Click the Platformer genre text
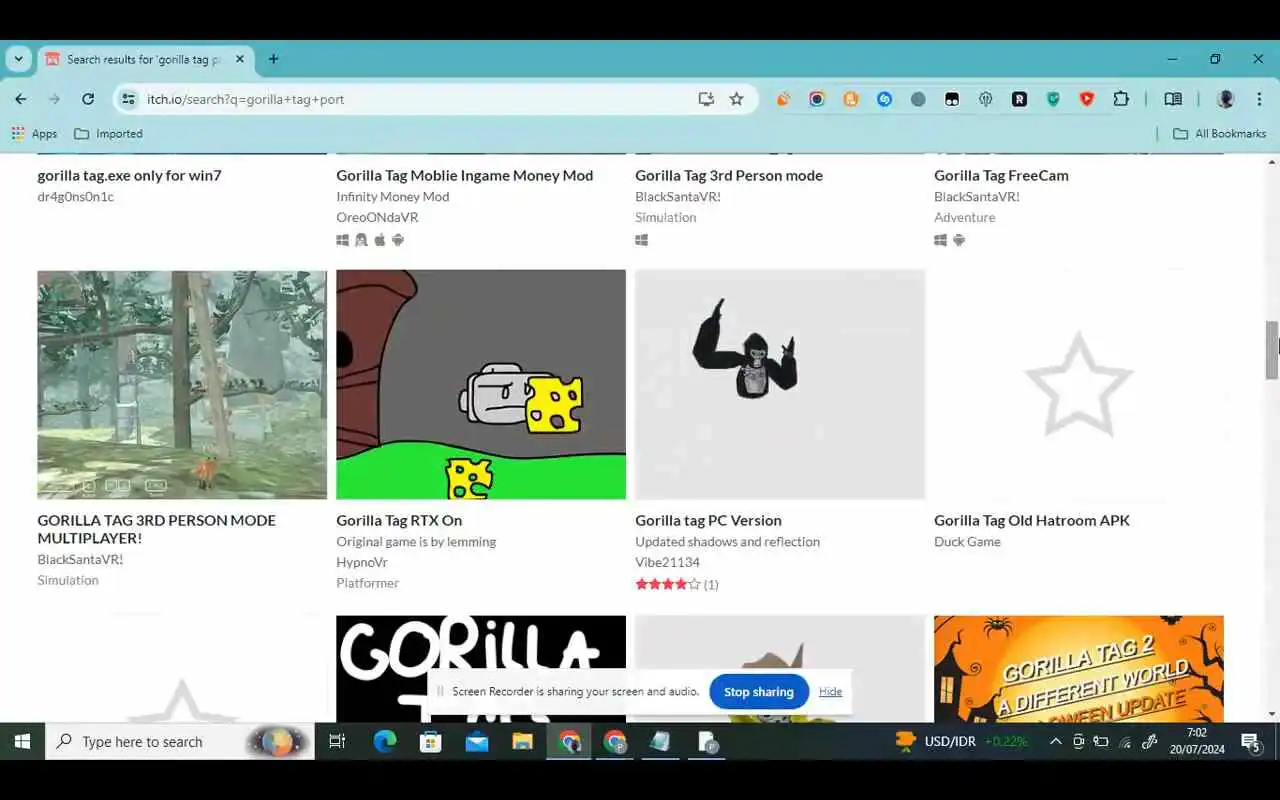1280x800 pixels. tap(367, 582)
